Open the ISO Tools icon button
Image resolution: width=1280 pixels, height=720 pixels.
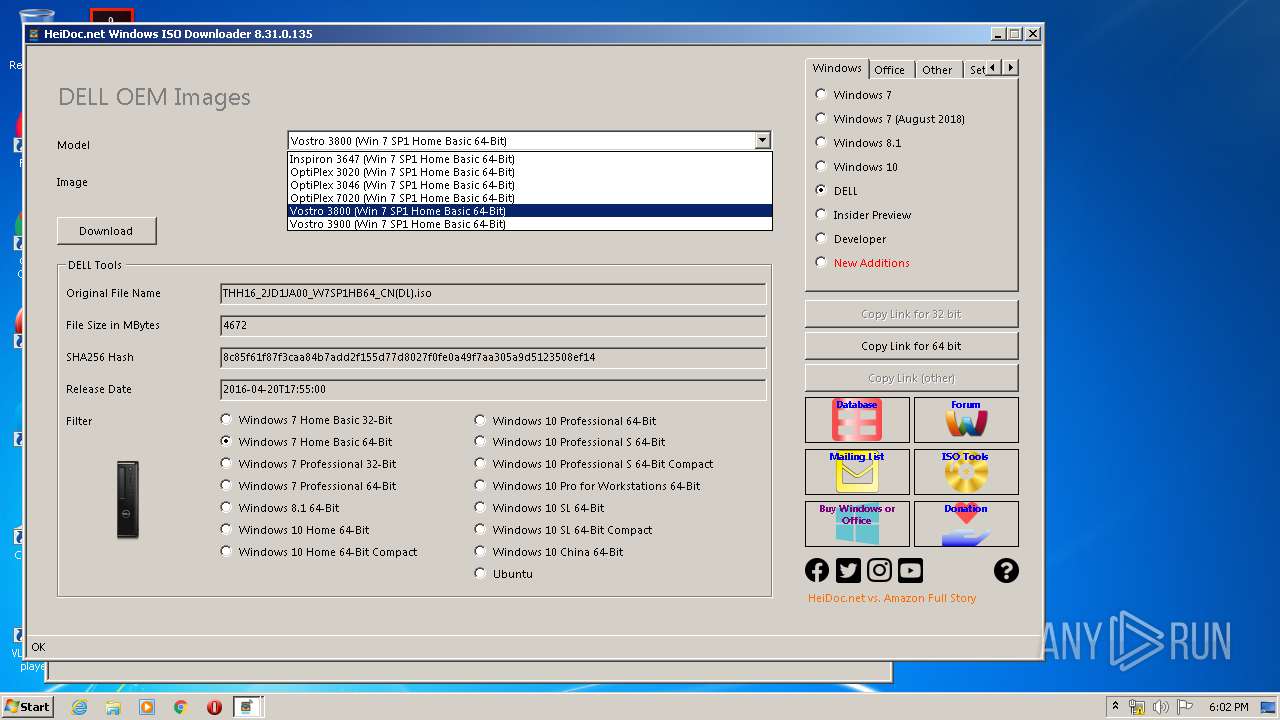coord(966,472)
